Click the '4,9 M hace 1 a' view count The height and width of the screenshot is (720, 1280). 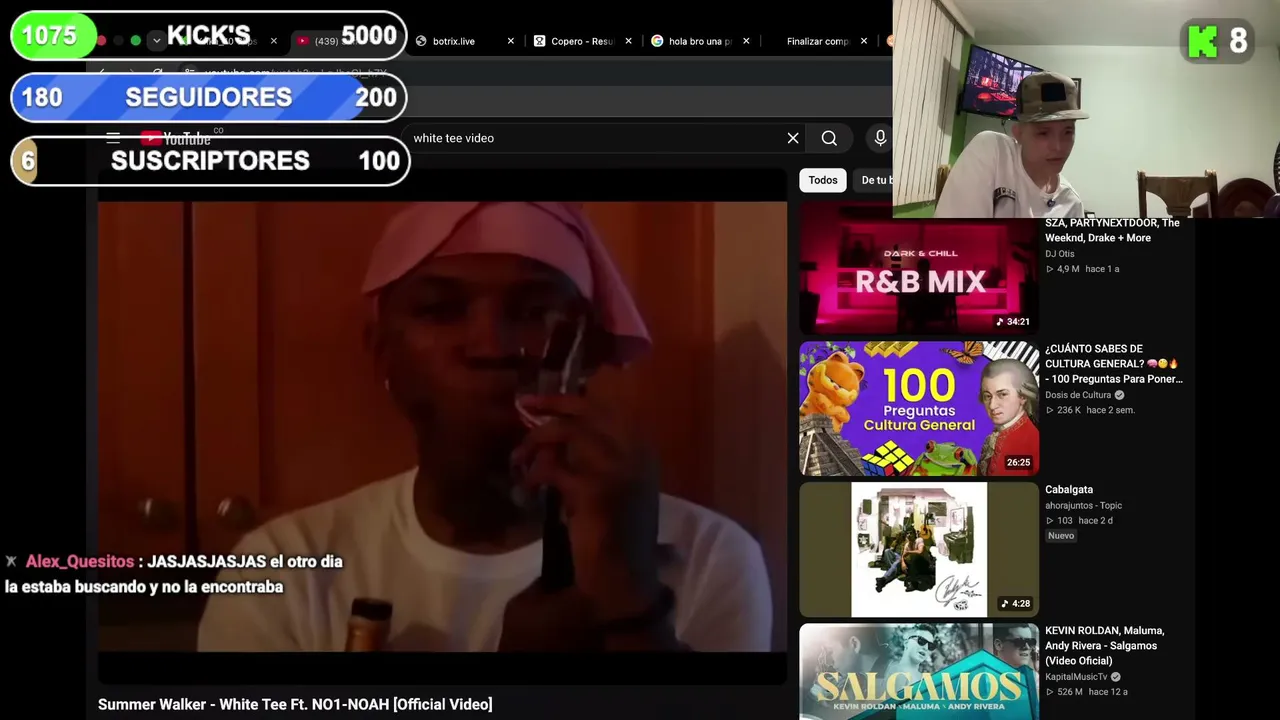1083,269
